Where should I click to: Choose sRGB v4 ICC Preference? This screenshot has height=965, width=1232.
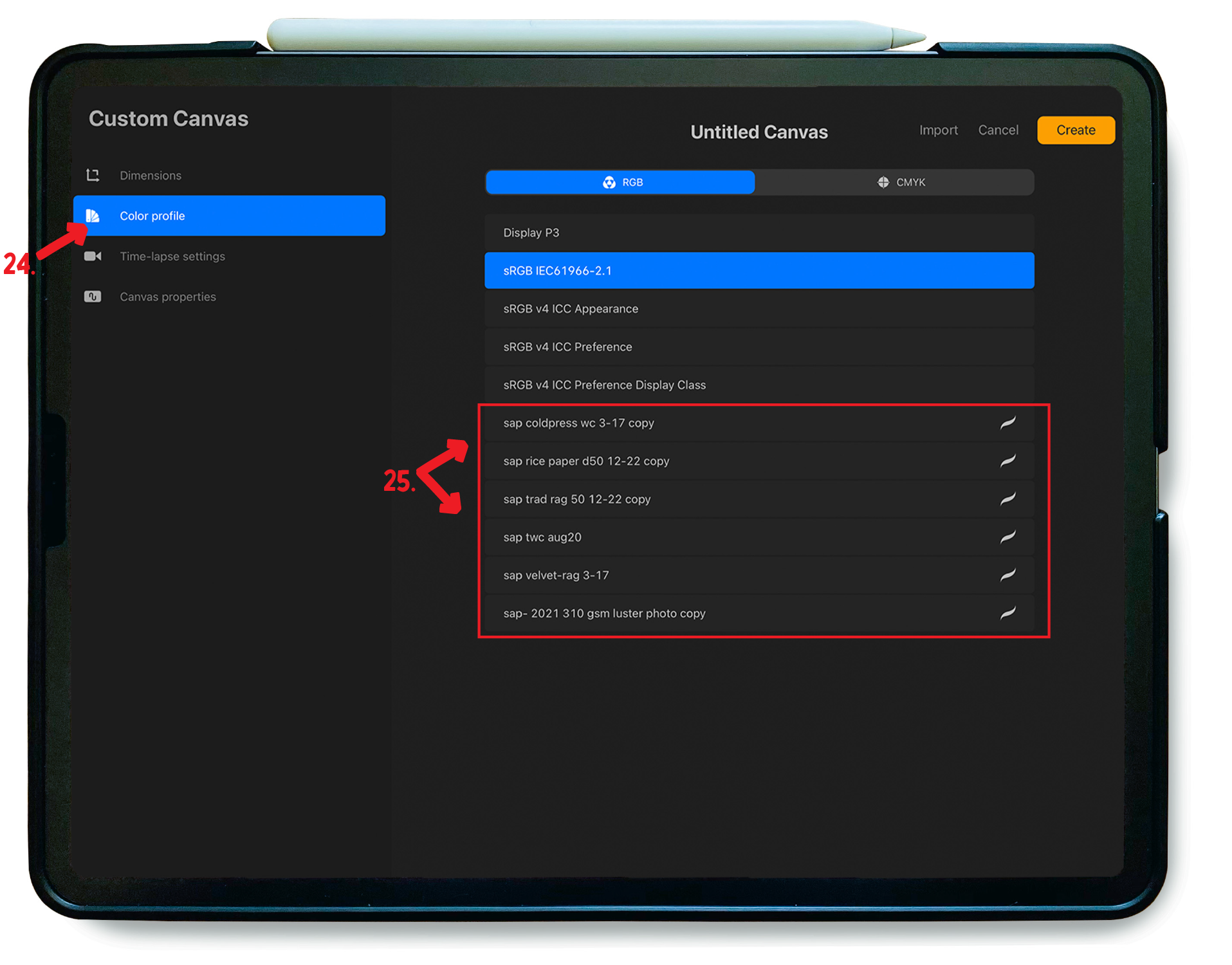coord(759,347)
